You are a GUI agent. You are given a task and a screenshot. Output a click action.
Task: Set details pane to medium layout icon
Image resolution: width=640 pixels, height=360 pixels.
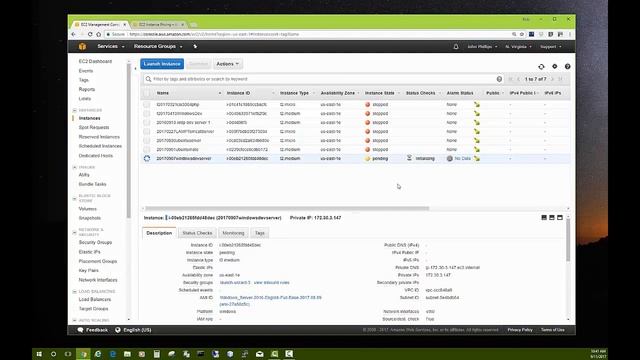(x=552, y=218)
